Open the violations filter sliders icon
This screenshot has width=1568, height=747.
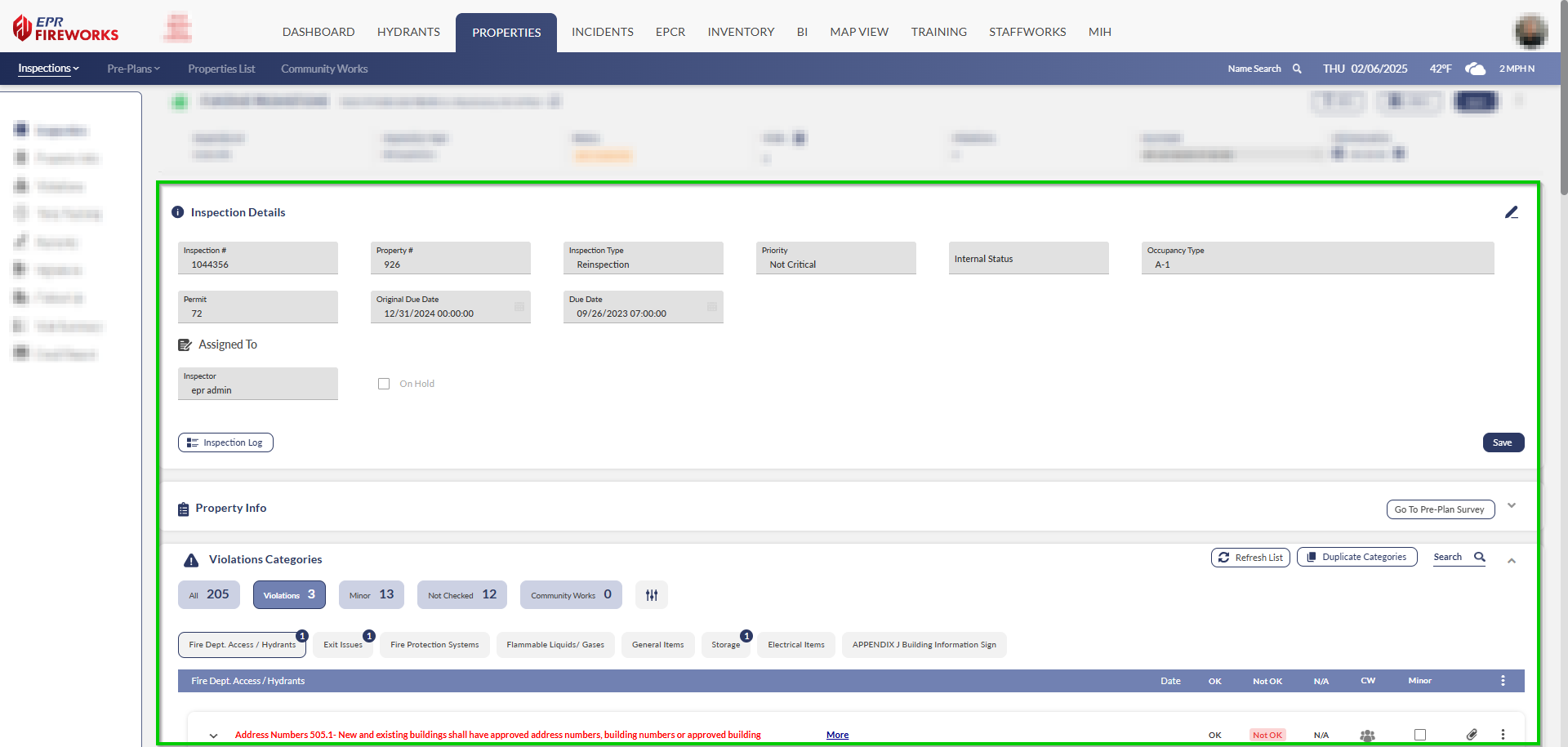(x=651, y=595)
